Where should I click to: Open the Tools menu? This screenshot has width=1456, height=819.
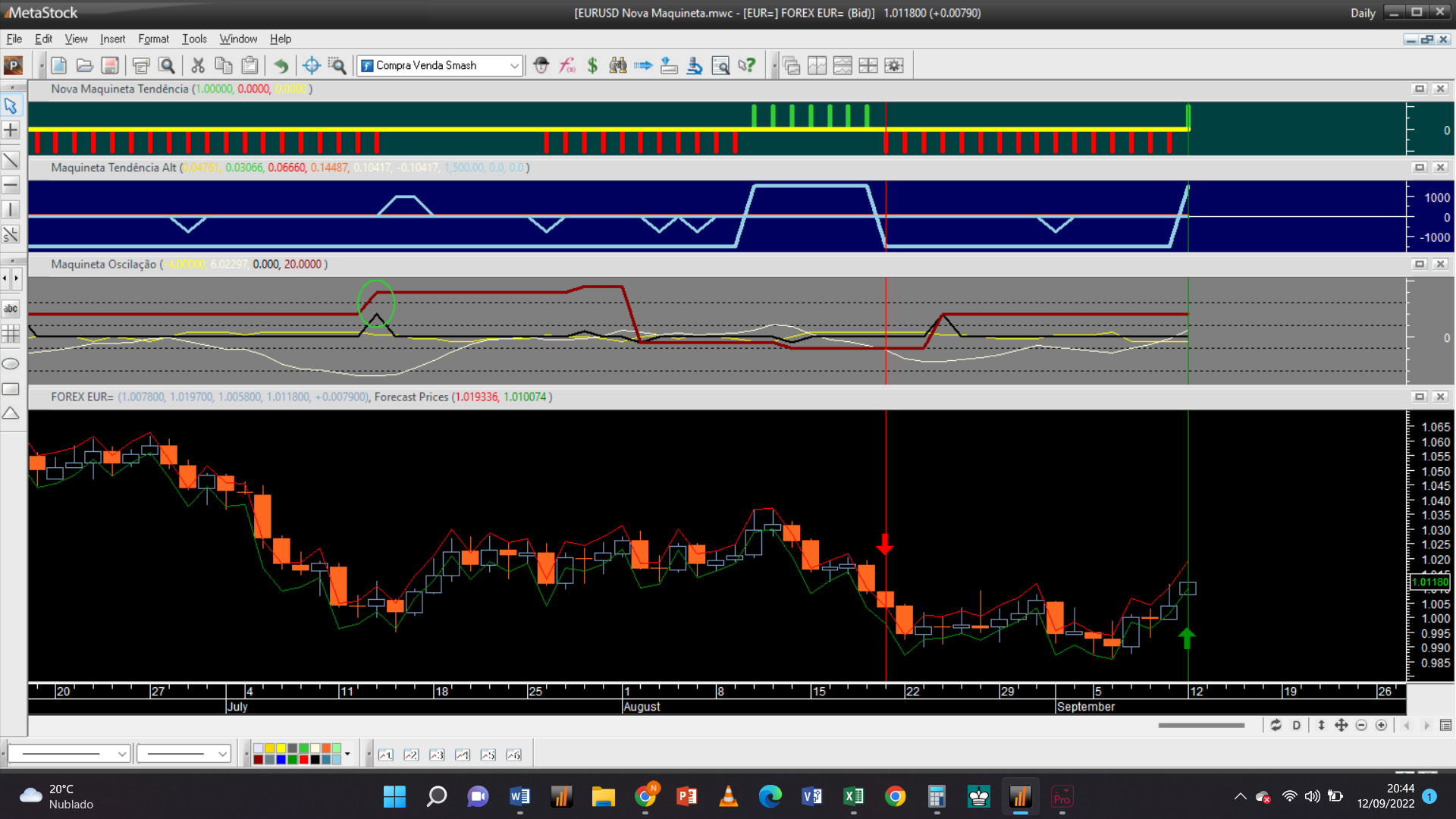pyautogui.click(x=194, y=39)
